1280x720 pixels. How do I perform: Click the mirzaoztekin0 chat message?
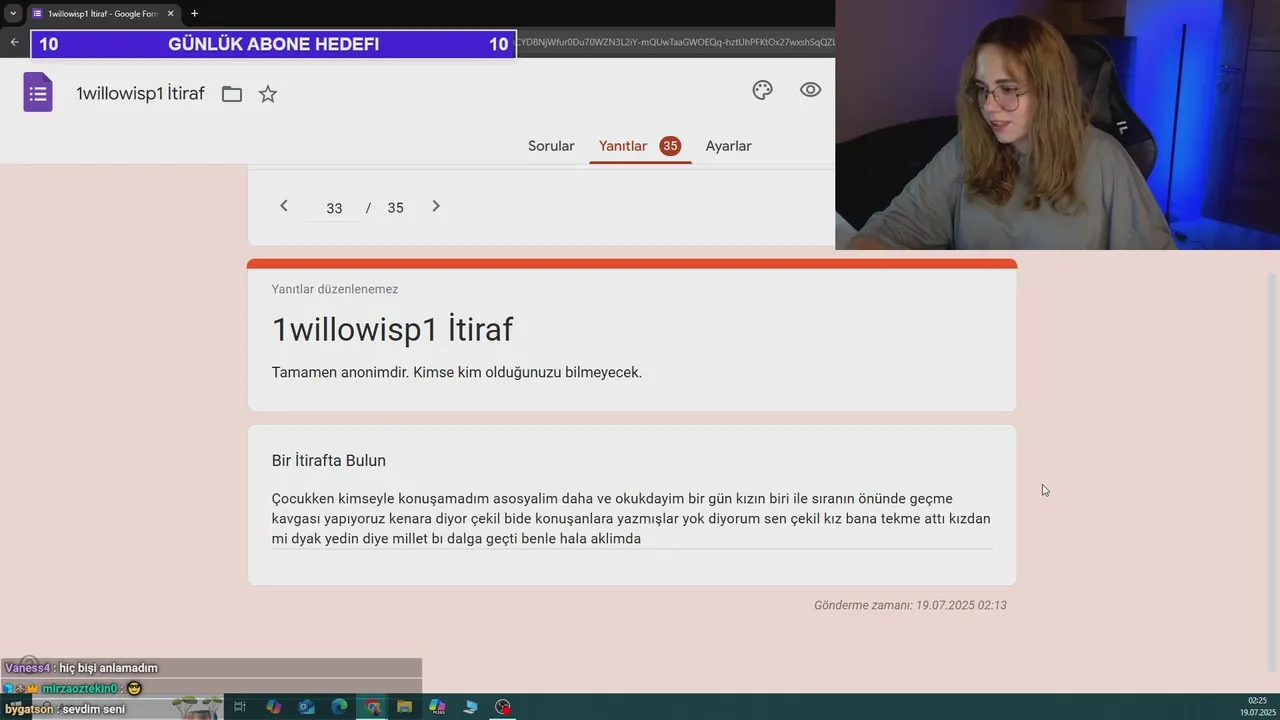[x=72, y=688]
